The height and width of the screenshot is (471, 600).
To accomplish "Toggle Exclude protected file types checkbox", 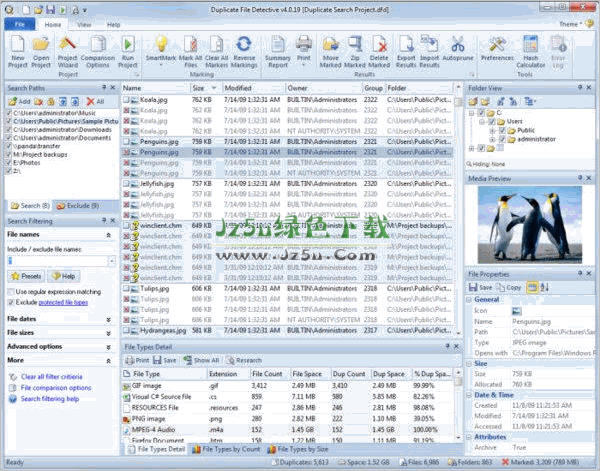I will [11, 303].
